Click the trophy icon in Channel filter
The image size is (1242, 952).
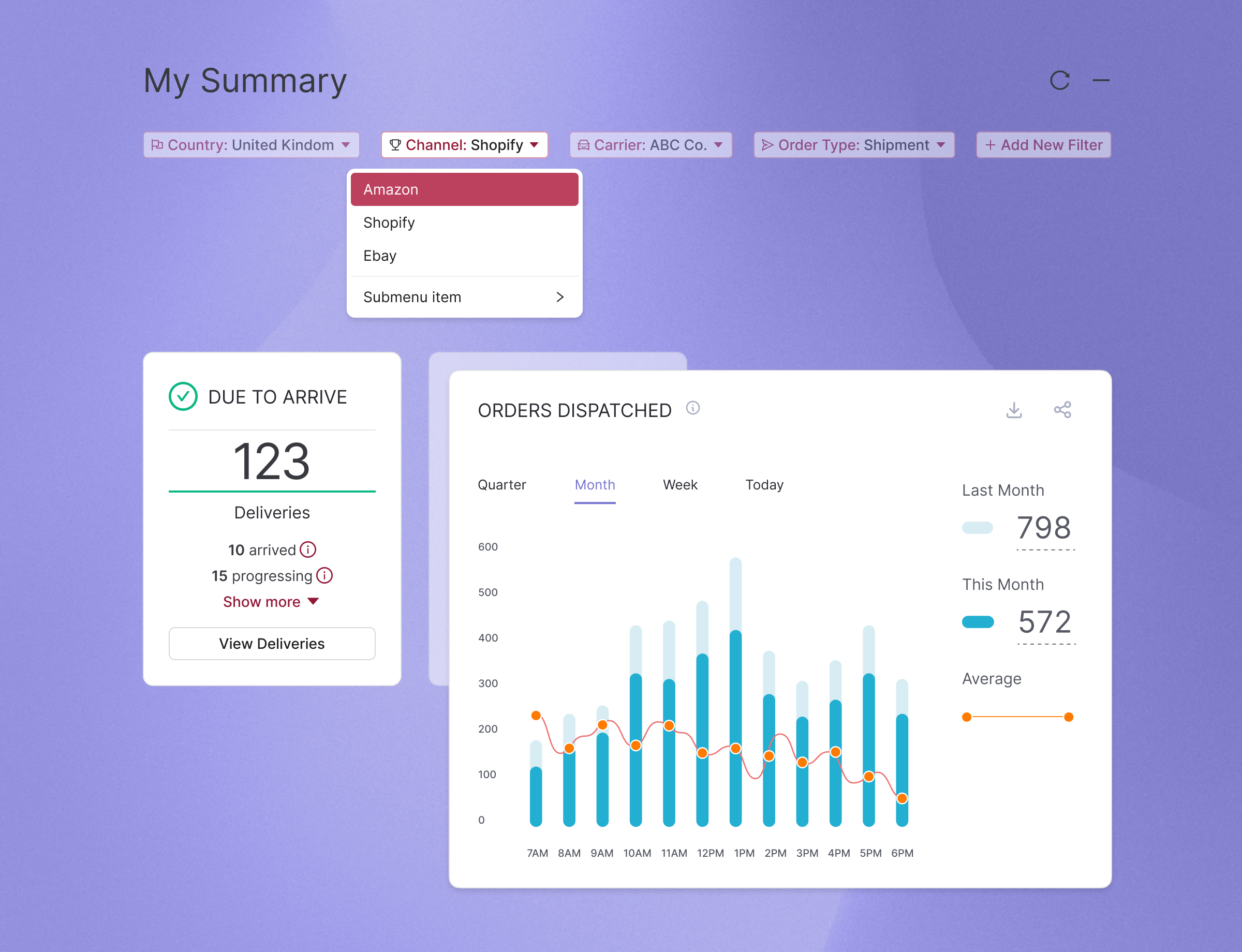click(x=395, y=145)
